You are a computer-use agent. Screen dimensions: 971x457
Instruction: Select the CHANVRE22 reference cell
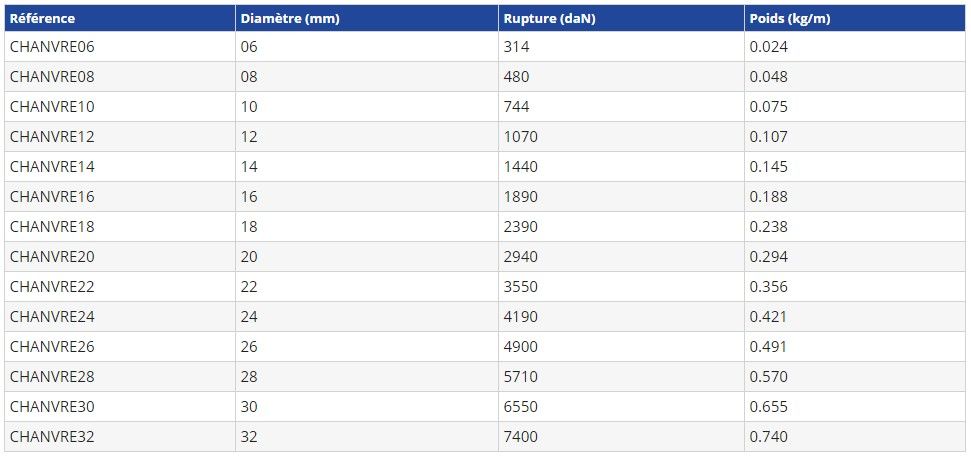click(52, 287)
